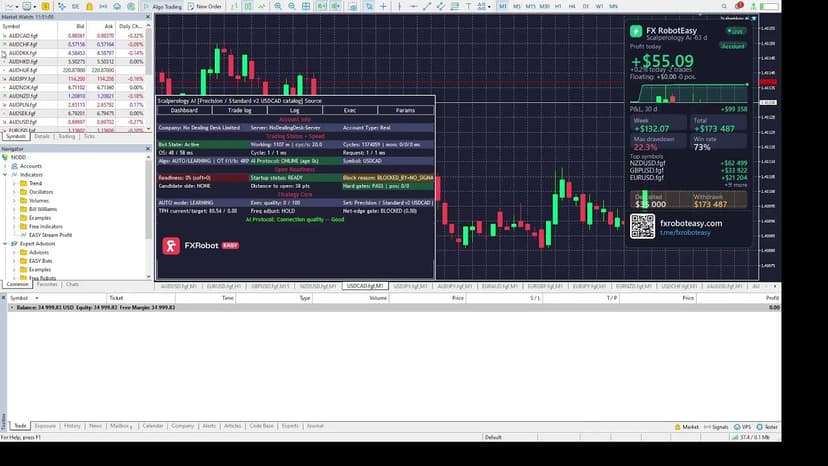Switch to the USDCAD.fgf,M1 chart tab
The height and width of the screenshot is (466, 828).
click(x=365, y=286)
